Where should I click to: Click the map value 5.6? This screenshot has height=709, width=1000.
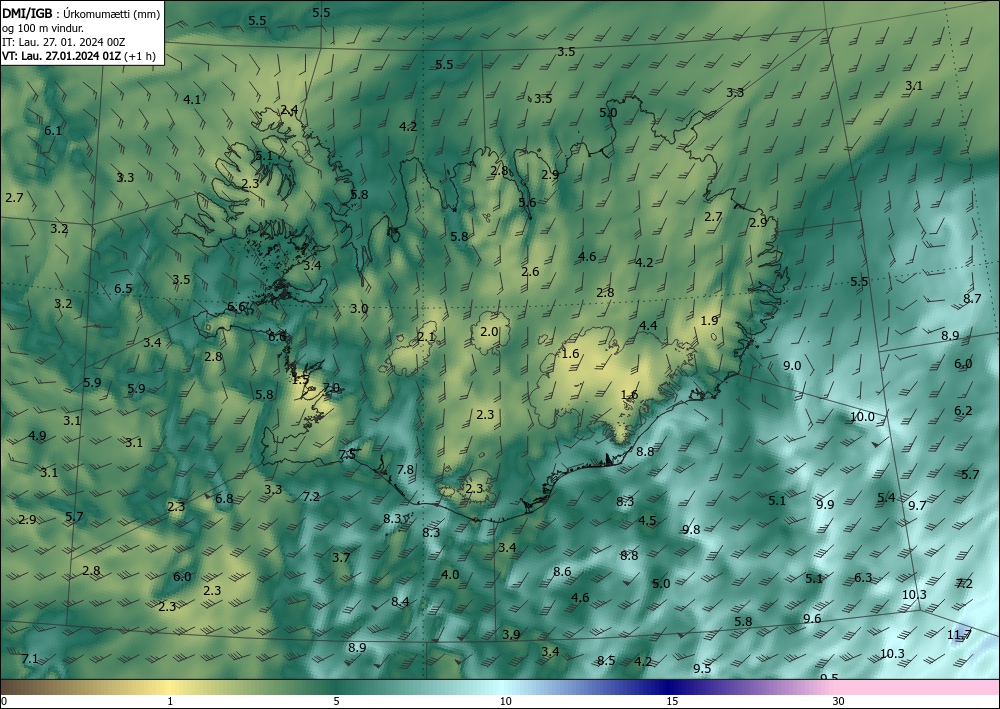[527, 203]
